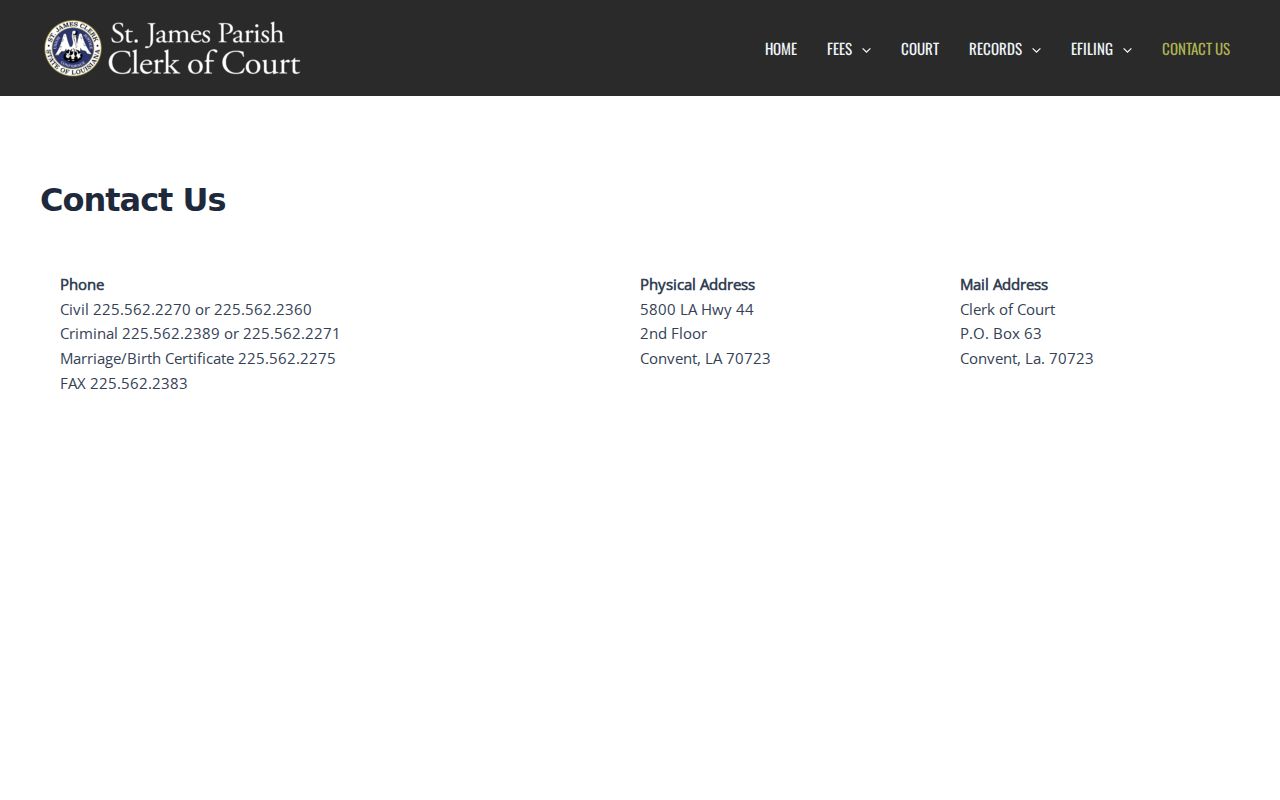Select the 2nd Floor address line
This screenshot has width=1280, height=800.
tap(673, 334)
